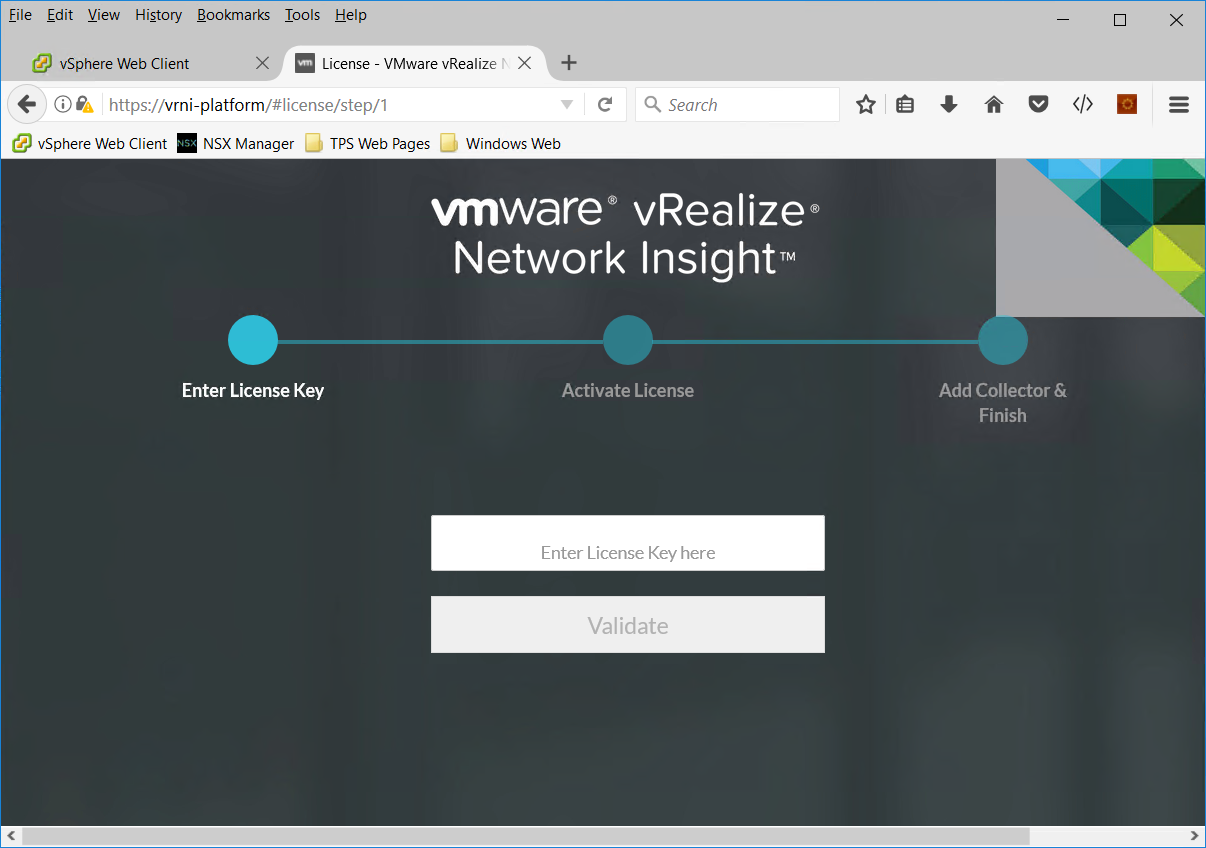View site information in the address bar
Viewport: 1206px width, 848px height.
click(63, 104)
